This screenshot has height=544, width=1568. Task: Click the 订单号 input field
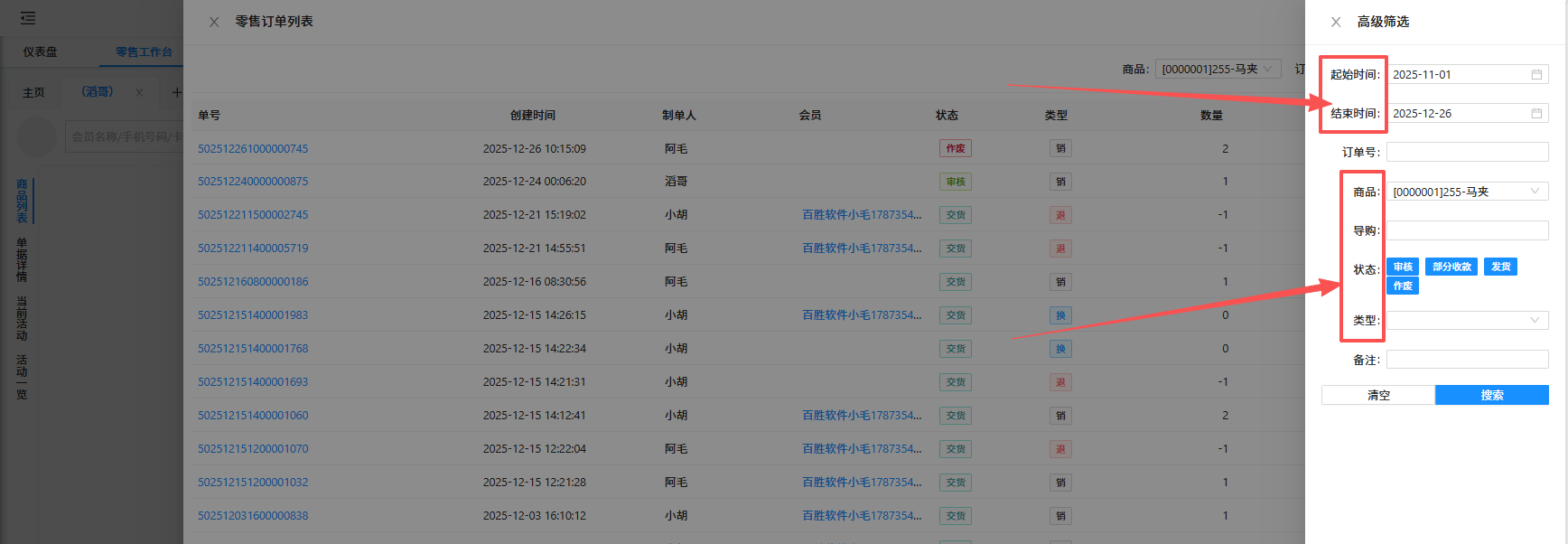click(1467, 152)
